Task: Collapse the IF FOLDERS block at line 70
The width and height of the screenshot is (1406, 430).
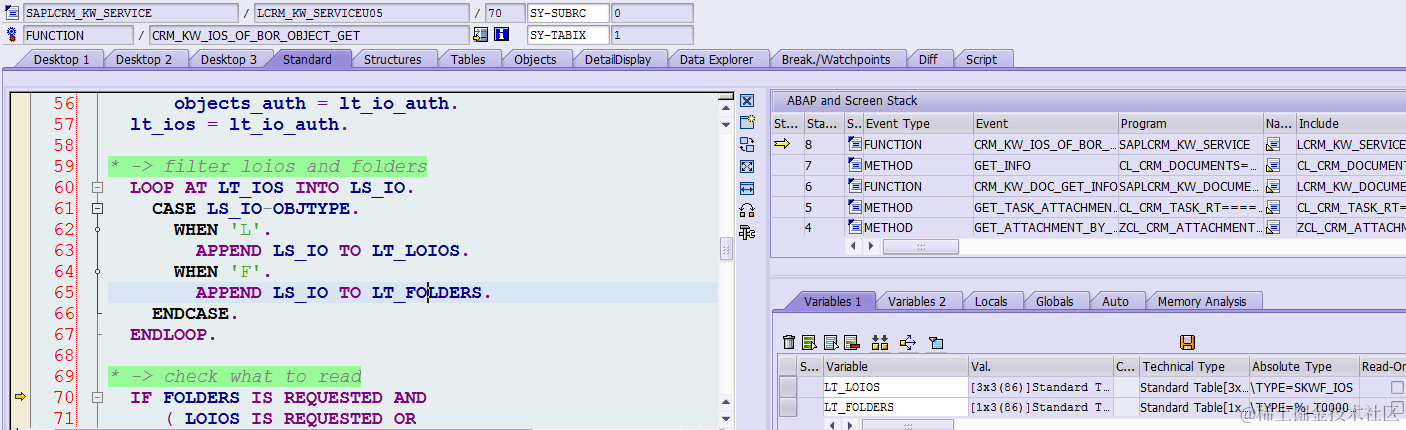Action: (97, 398)
